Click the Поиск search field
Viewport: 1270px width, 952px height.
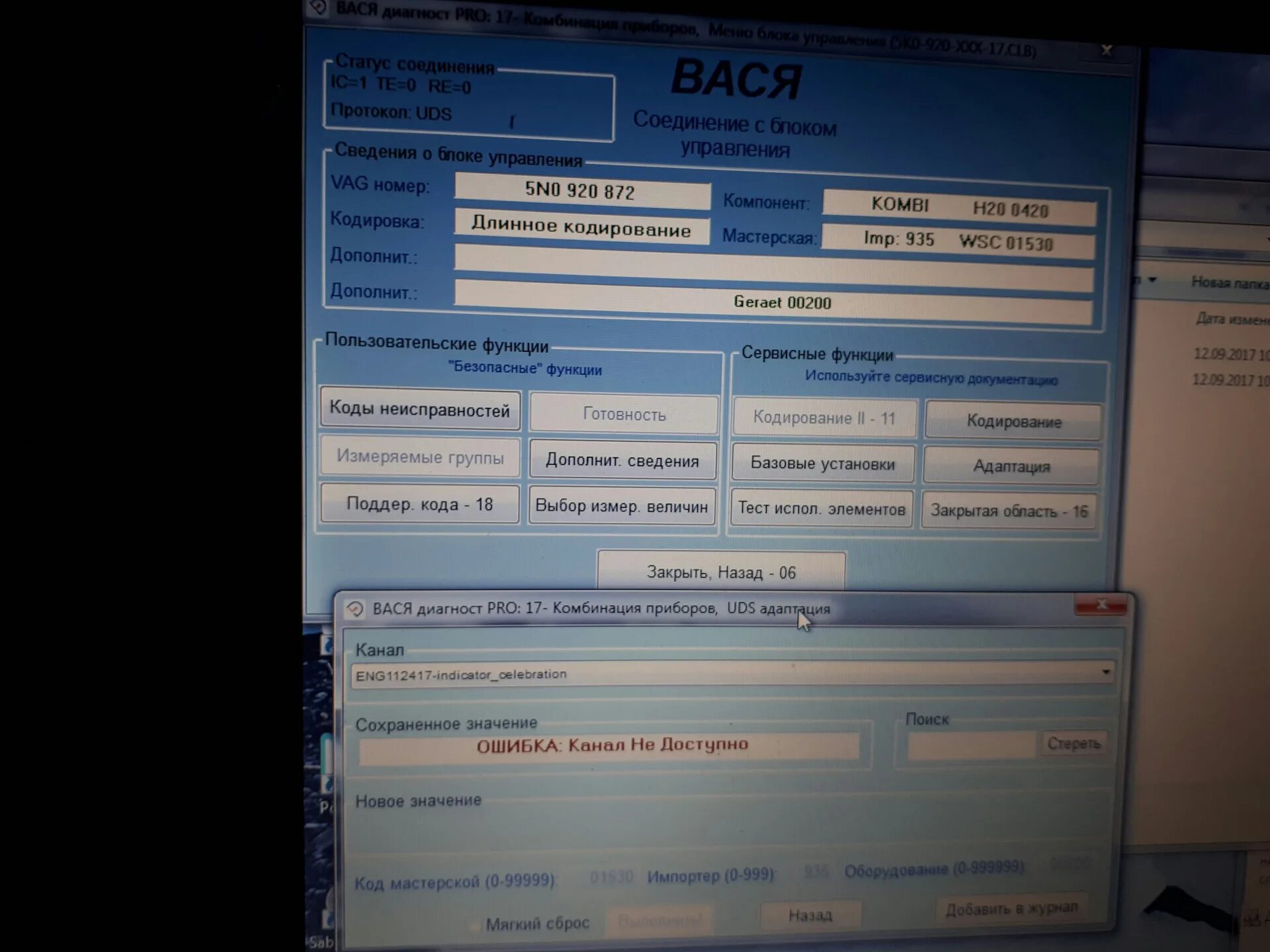[970, 744]
